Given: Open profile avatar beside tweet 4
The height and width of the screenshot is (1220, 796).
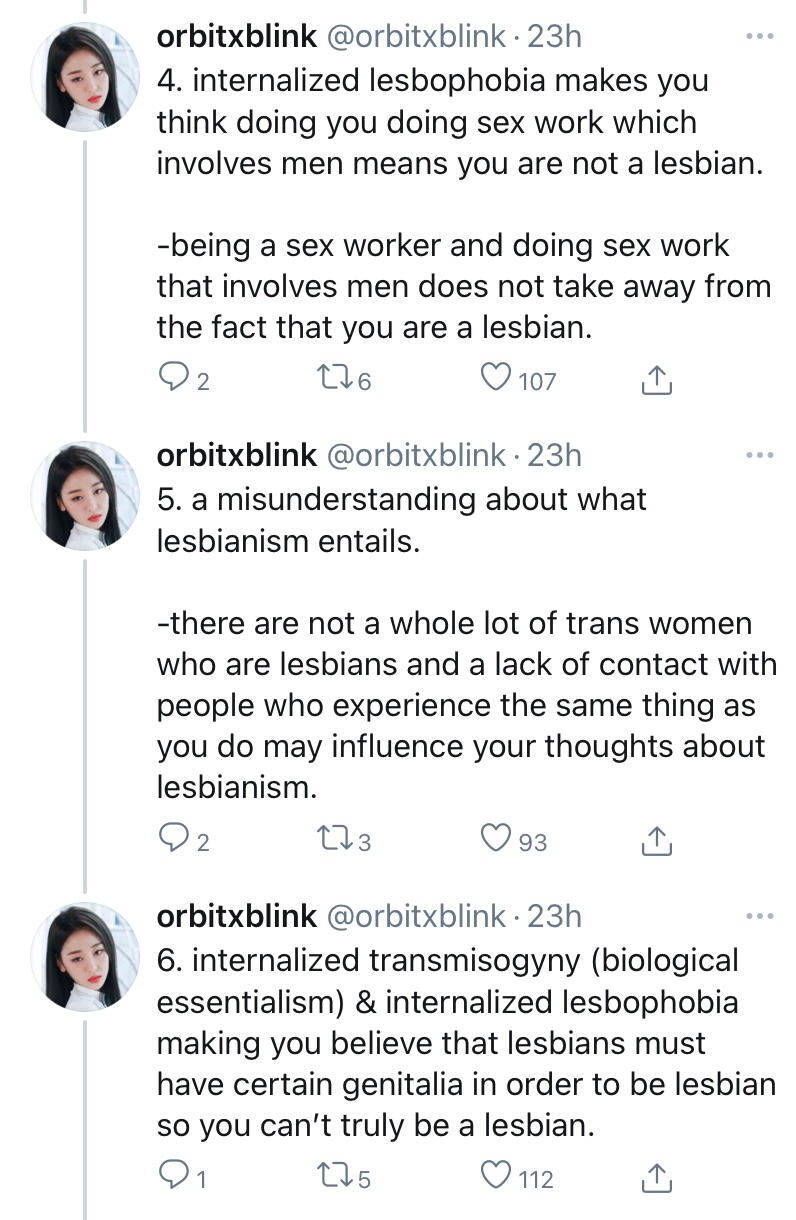Looking at the screenshot, I should coord(85,78).
